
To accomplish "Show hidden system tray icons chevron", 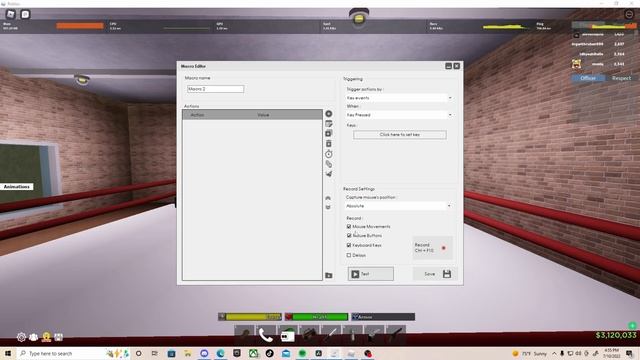I will (x=554, y=353).
